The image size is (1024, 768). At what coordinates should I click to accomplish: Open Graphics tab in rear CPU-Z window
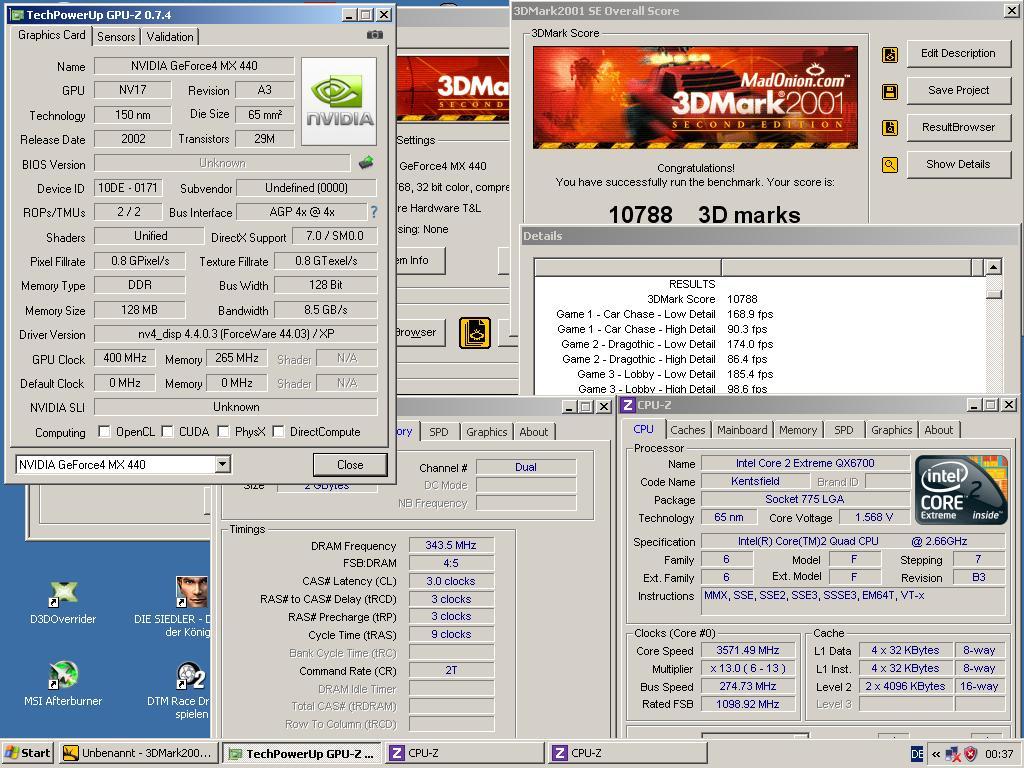point(487,432)
